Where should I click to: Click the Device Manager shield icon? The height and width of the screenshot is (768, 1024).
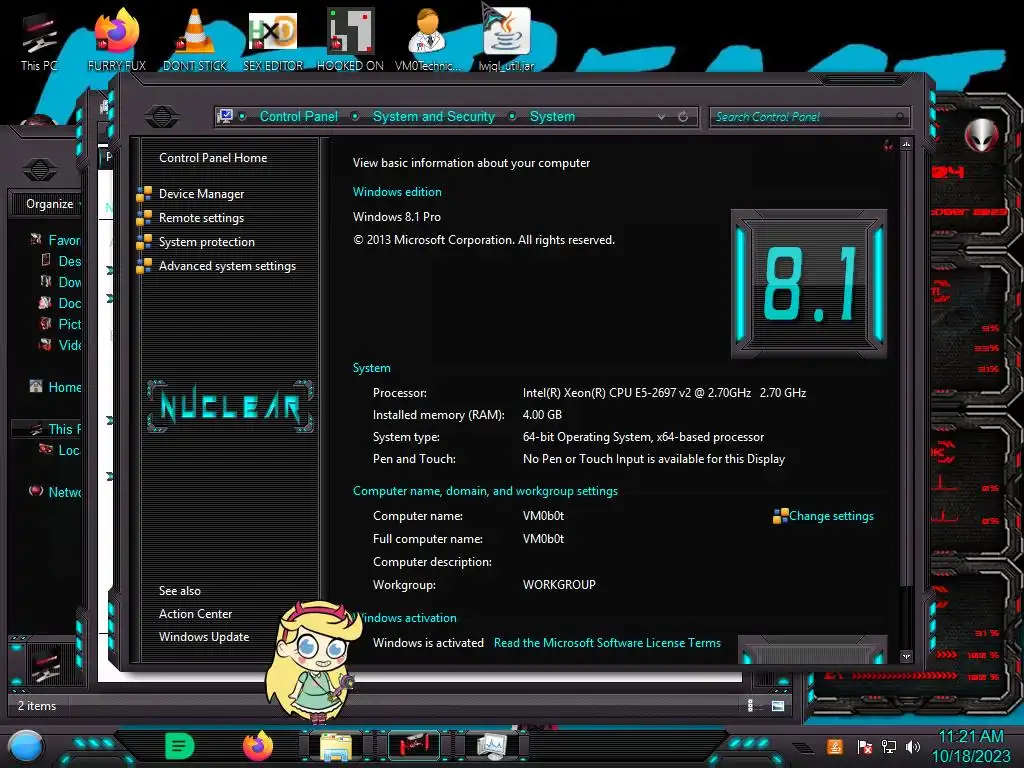[x=144, y=194]
